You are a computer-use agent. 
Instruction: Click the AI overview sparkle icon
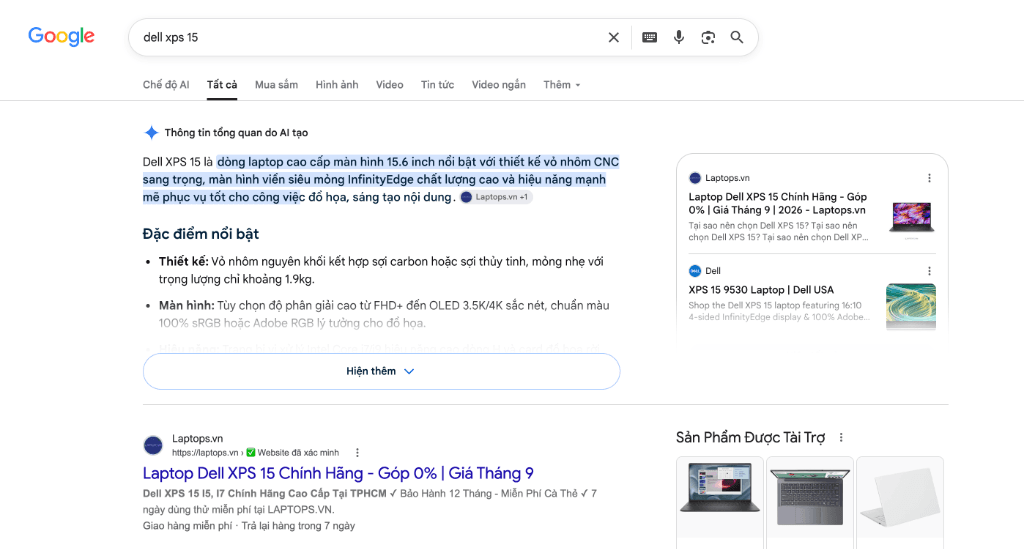(x=151, y=133)
